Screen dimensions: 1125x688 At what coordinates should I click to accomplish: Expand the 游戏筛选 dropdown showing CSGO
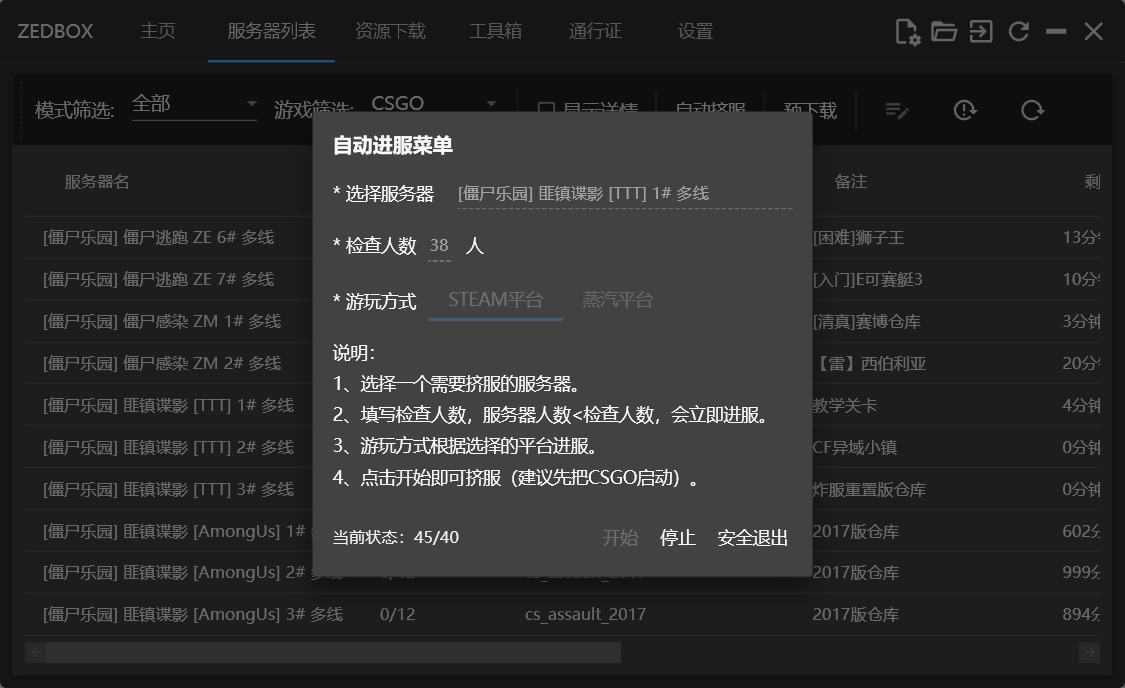[x=434, y=103]
